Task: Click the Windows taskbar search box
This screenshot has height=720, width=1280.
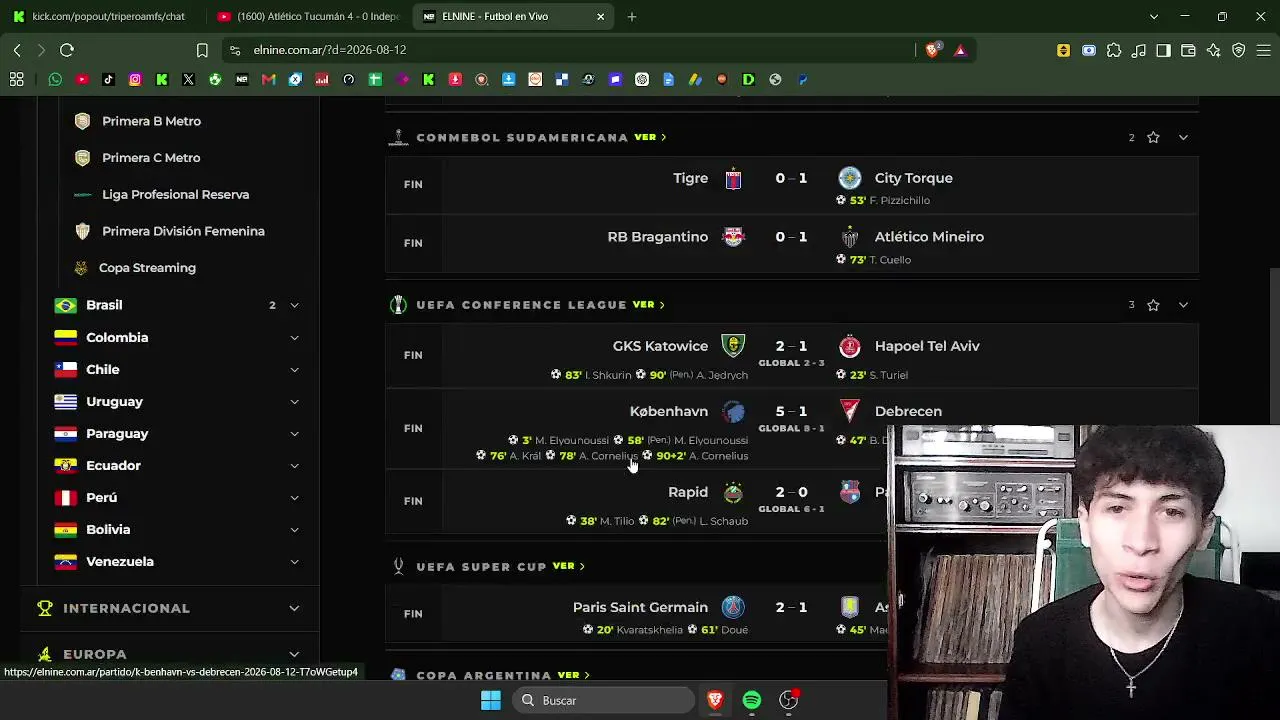Action: [604, 700]
